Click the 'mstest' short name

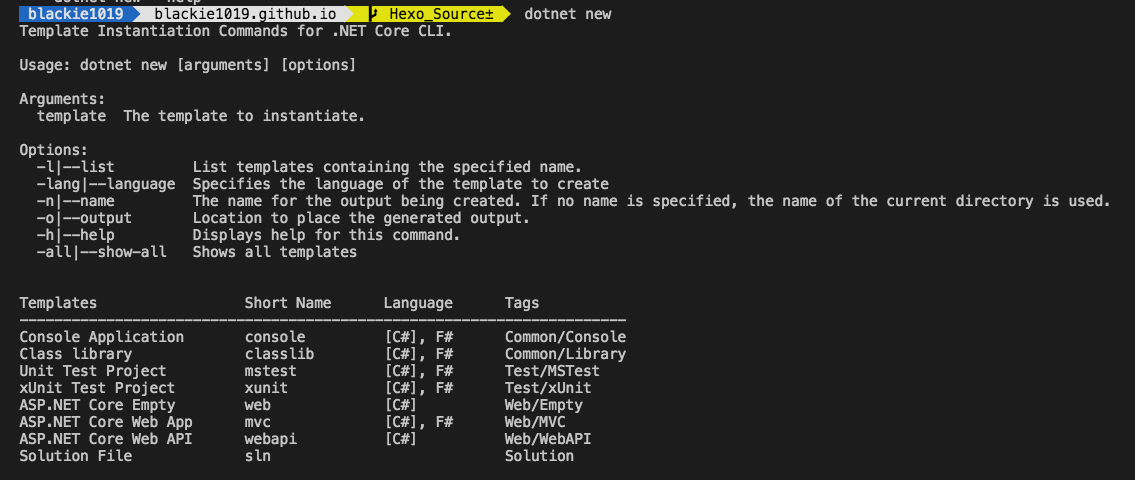point(270,371)
